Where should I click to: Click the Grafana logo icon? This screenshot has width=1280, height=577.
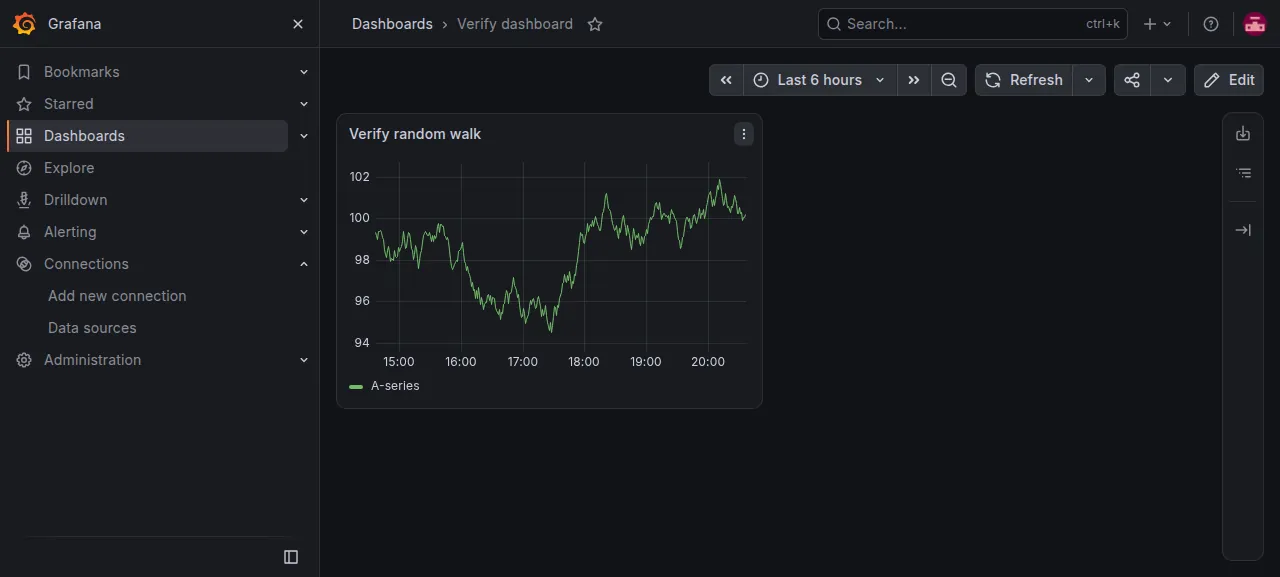pyautogui.click(x=25, y=24)
